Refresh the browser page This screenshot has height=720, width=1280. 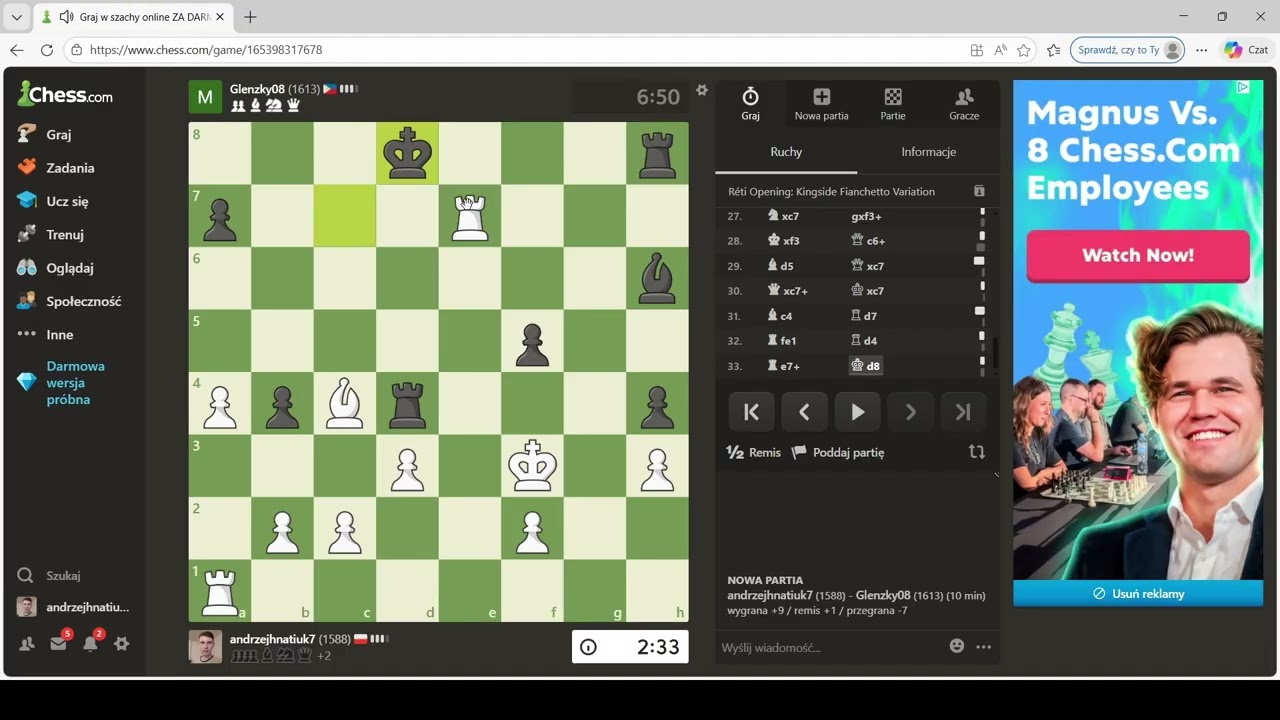click(x=46, y=50)
